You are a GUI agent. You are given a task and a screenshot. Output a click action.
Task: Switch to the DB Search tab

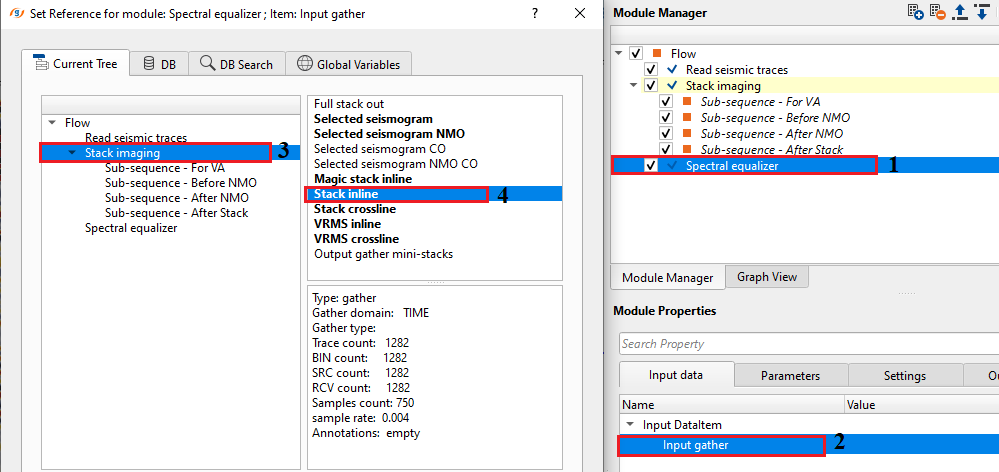[236, 64]
